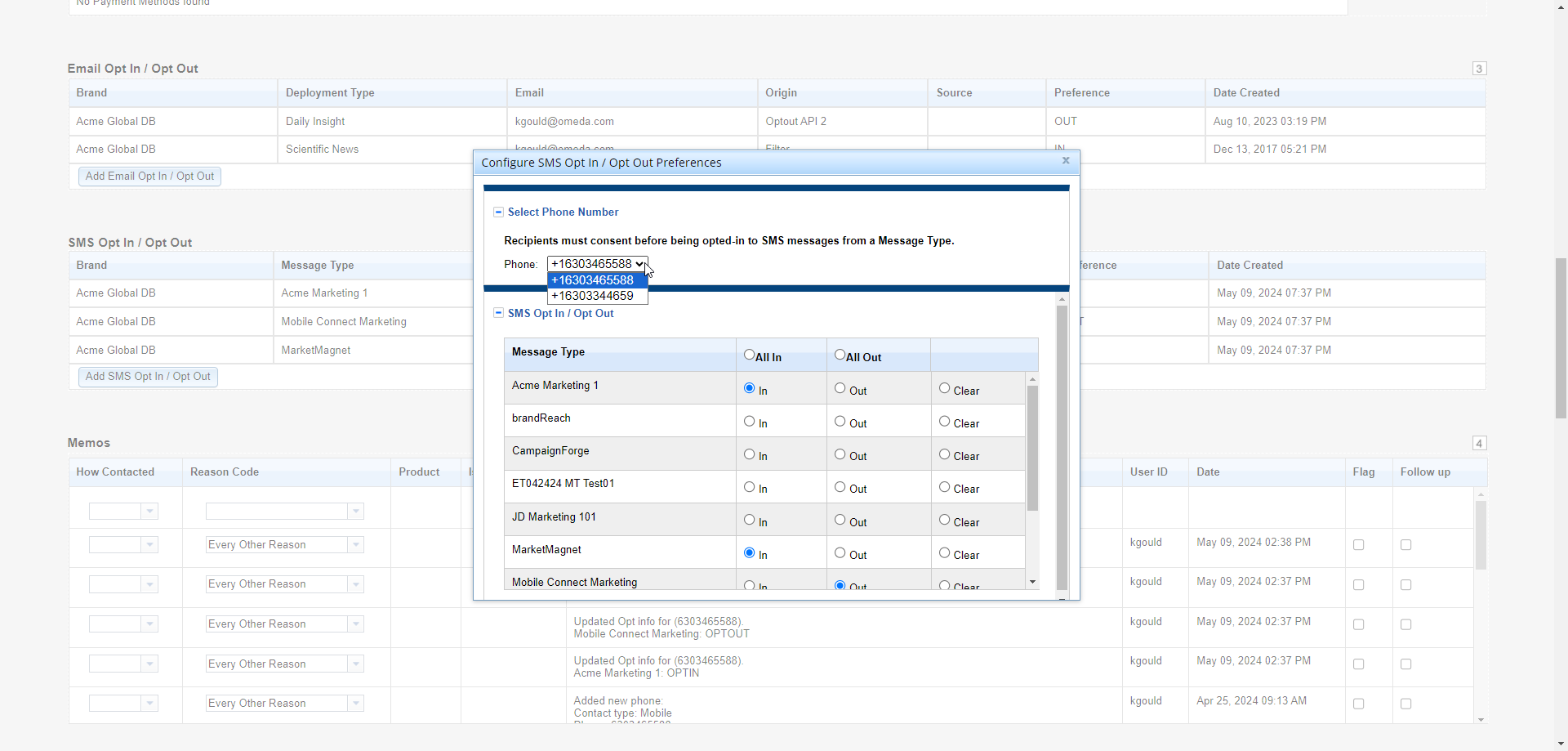Choose Clear for CampaignForge

(x=944, y=454)
